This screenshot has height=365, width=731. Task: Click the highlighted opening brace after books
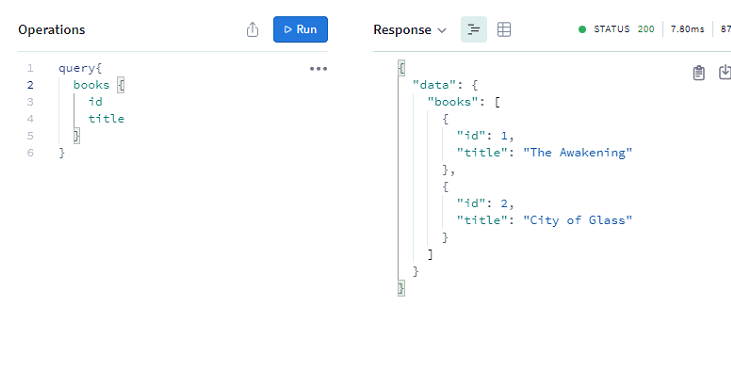(121, 85)
